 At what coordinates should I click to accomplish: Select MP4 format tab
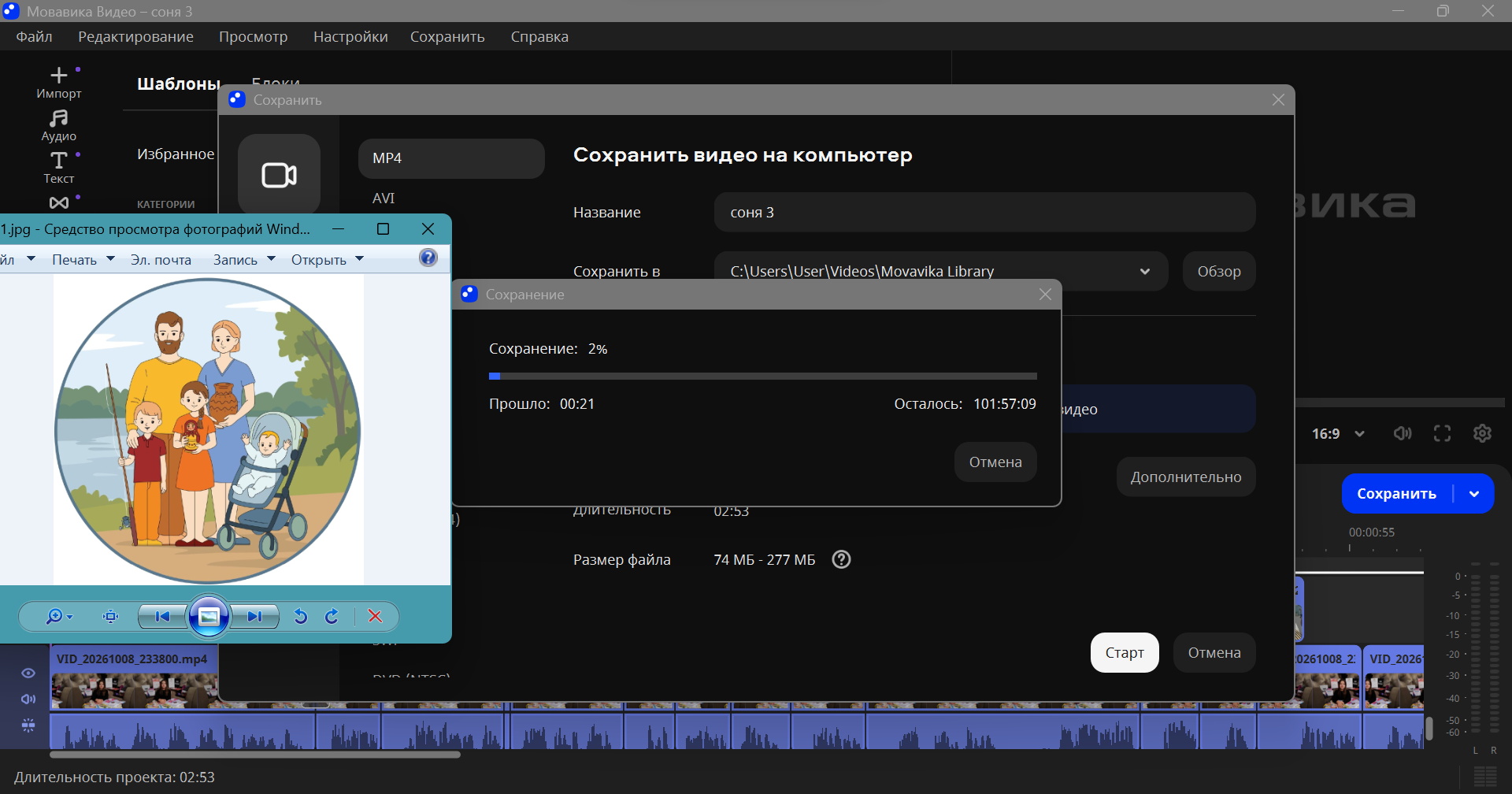pos(451,158)
